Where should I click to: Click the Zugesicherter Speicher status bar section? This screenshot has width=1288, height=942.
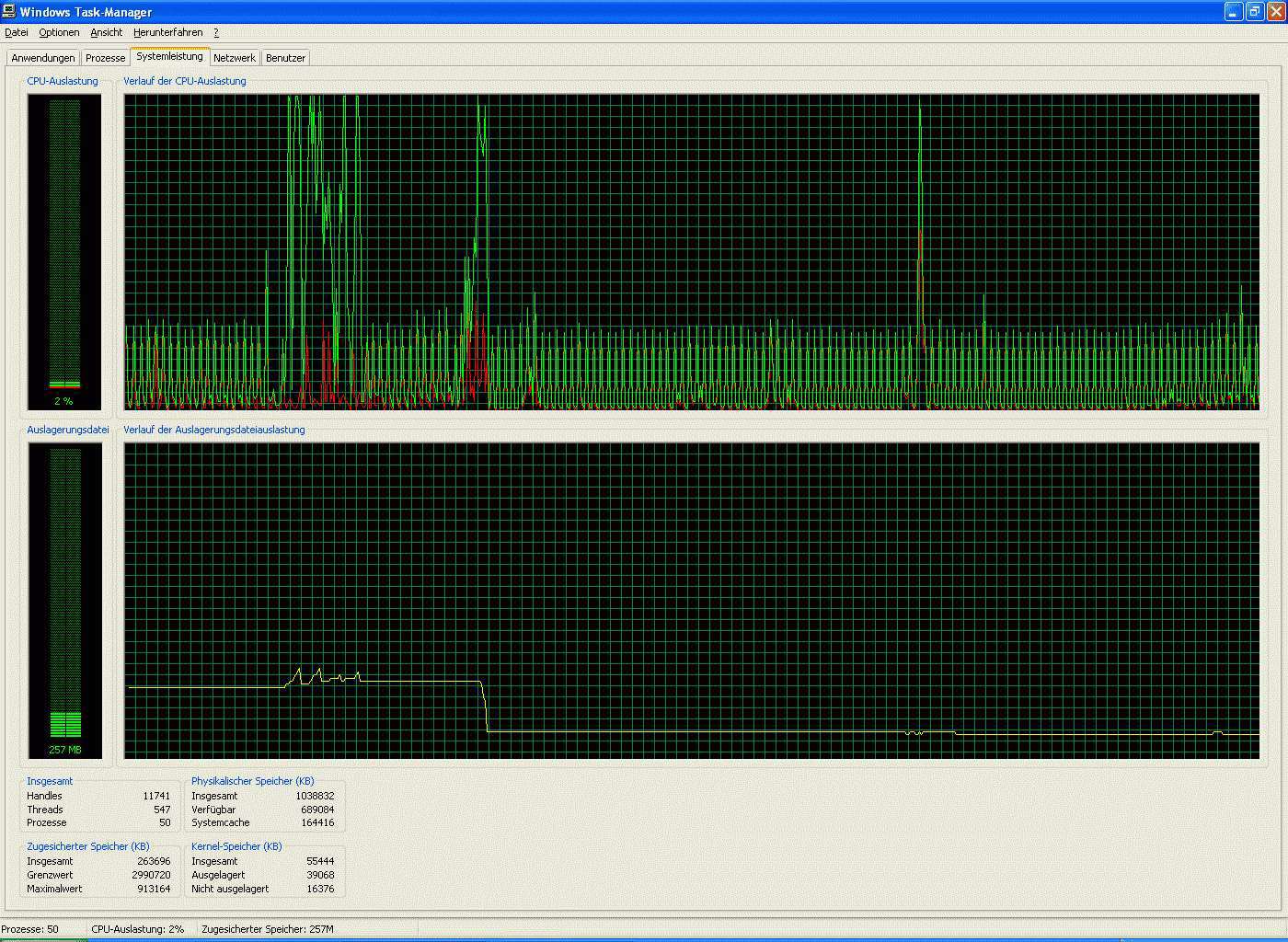click(x=268, y=929)
